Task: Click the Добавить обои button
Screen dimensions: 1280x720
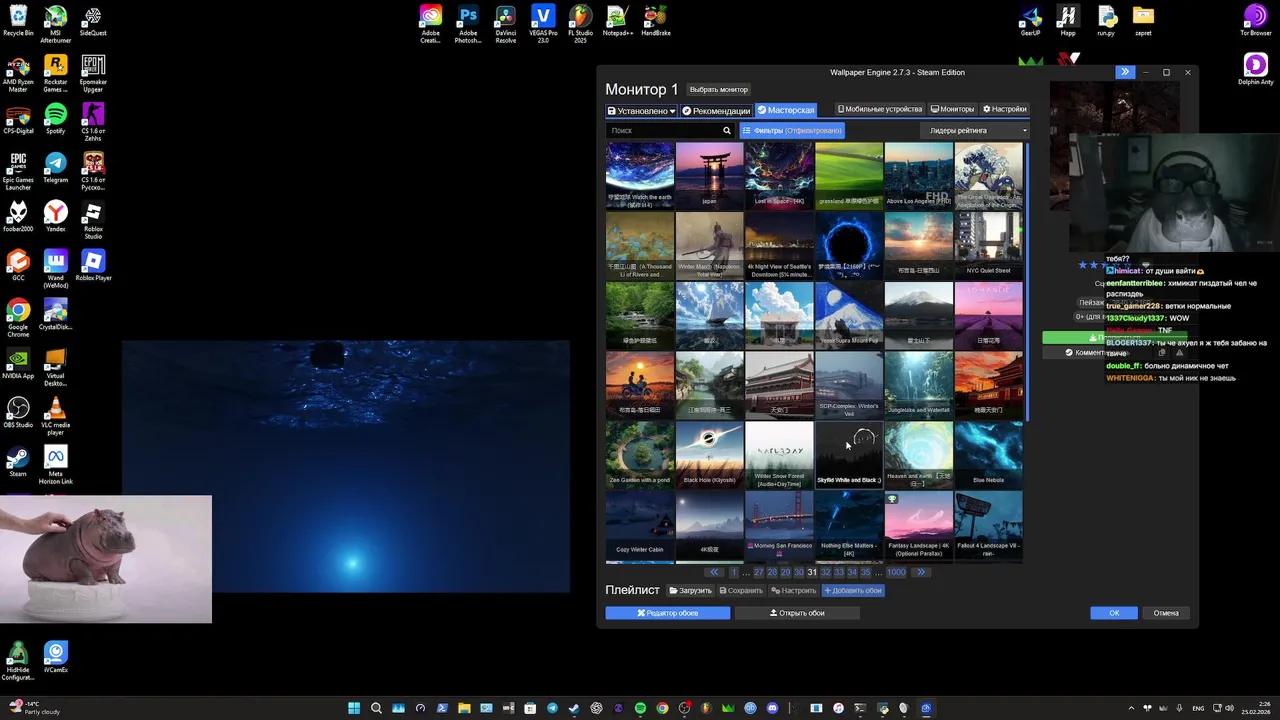Action: [x=853, y=590]
